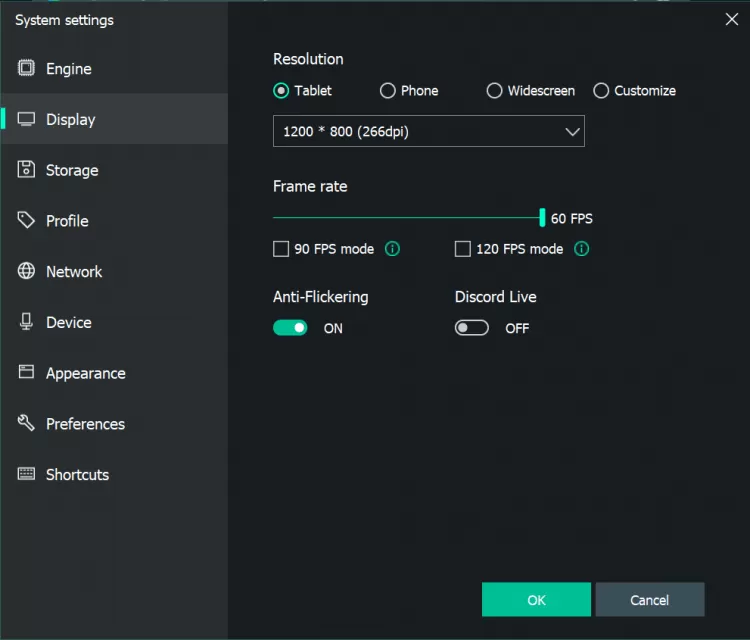This screenshot has width=750, height=640.
Task: Turn off the Anti-Flickering toggle
Action: tap(290, 328)
